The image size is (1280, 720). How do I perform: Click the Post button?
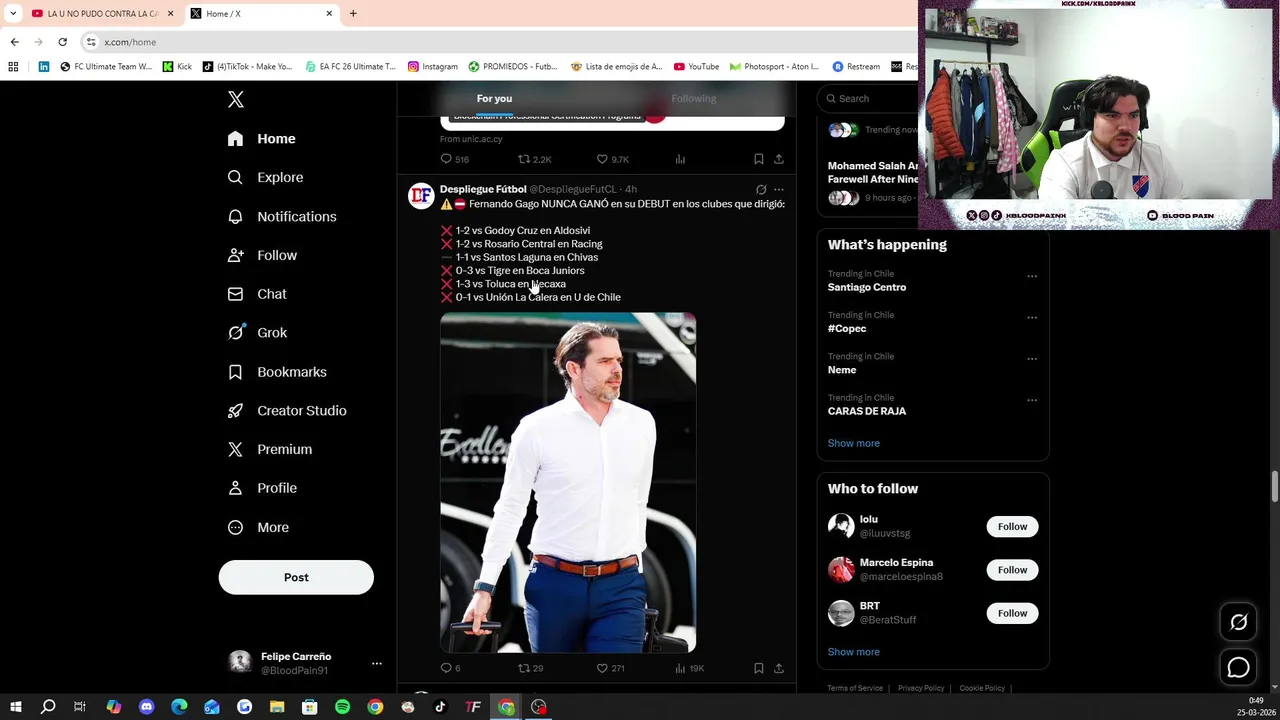(296, 577)
